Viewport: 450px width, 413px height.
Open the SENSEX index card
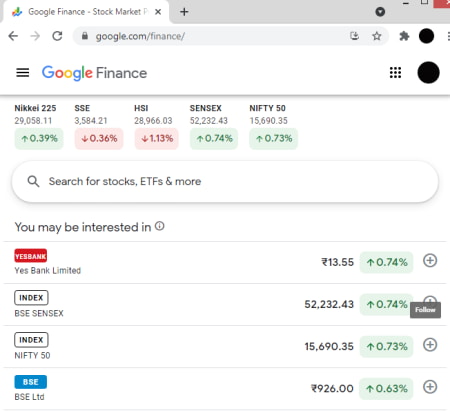pyautogui.click(x=214, y=127)
